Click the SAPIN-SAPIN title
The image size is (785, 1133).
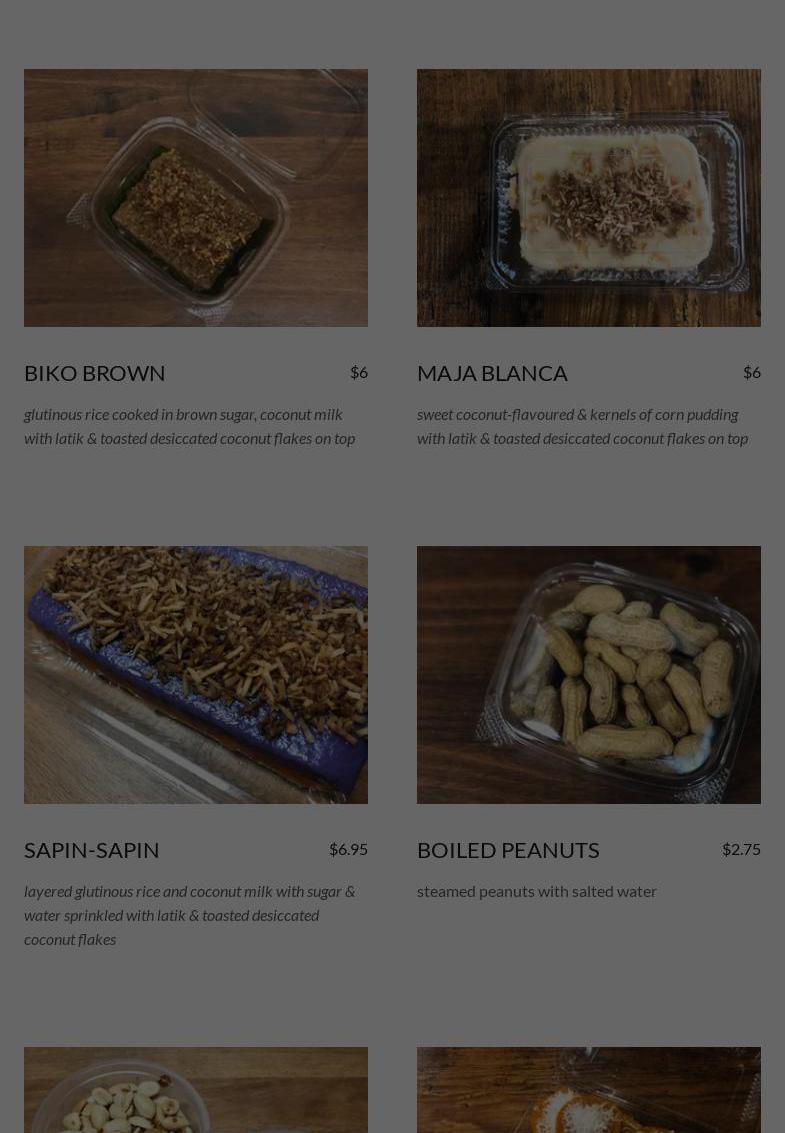tap(92, 850)
